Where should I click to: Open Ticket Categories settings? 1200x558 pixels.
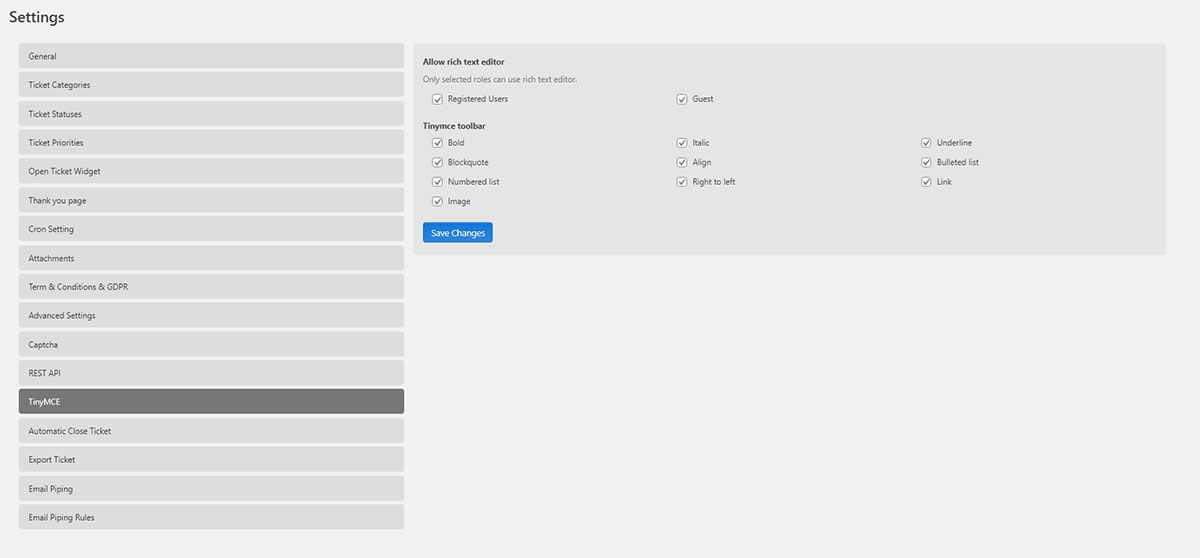click(211, 85)
